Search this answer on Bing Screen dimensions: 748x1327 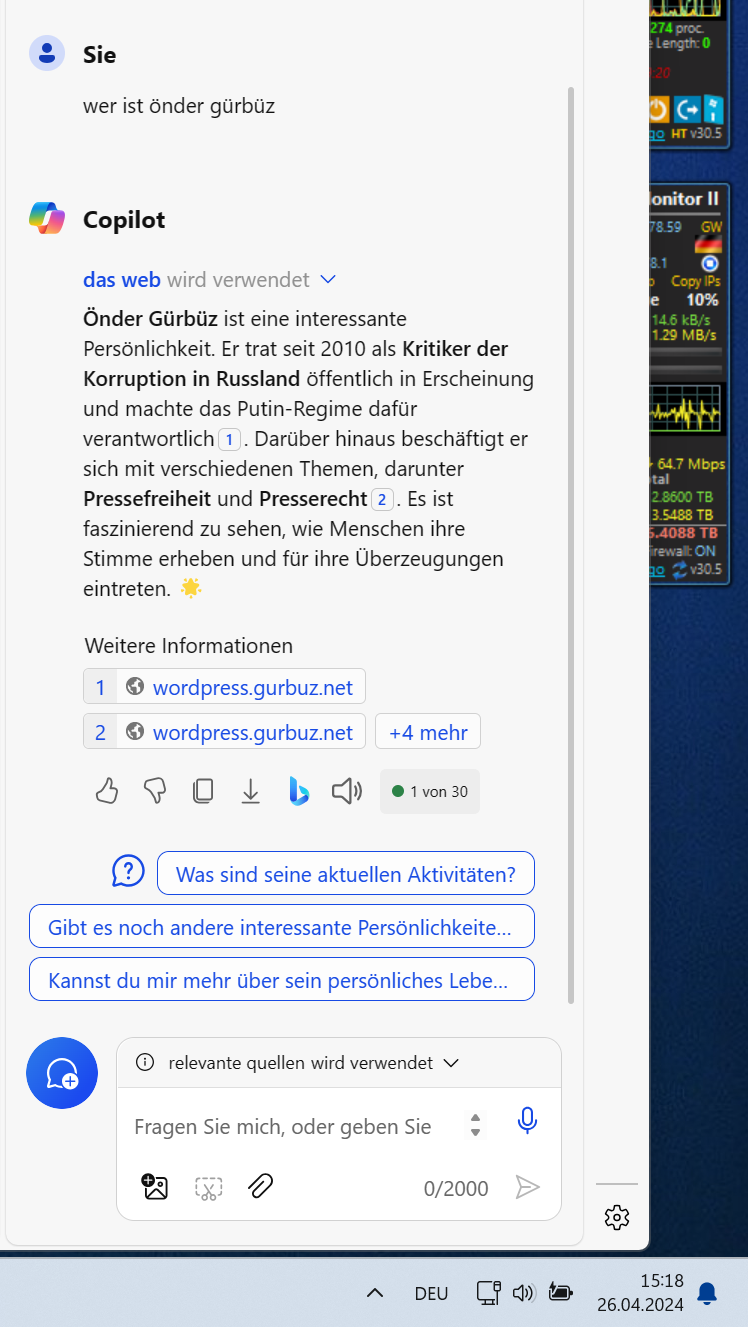[298, 791]
